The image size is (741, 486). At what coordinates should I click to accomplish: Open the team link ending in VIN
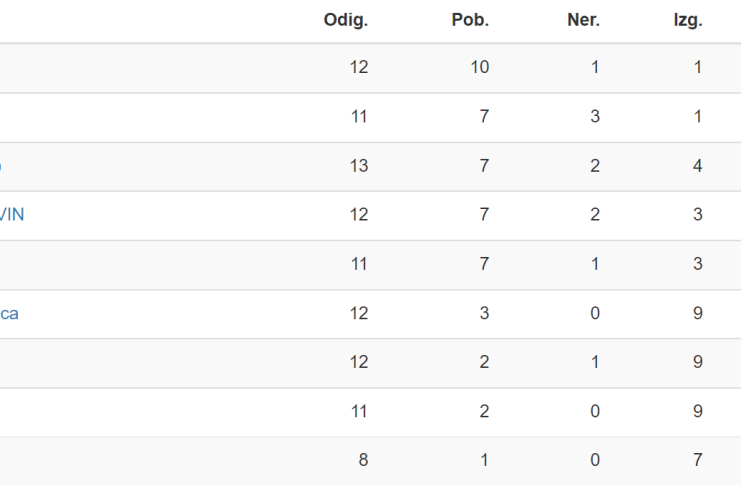point(11,215)
